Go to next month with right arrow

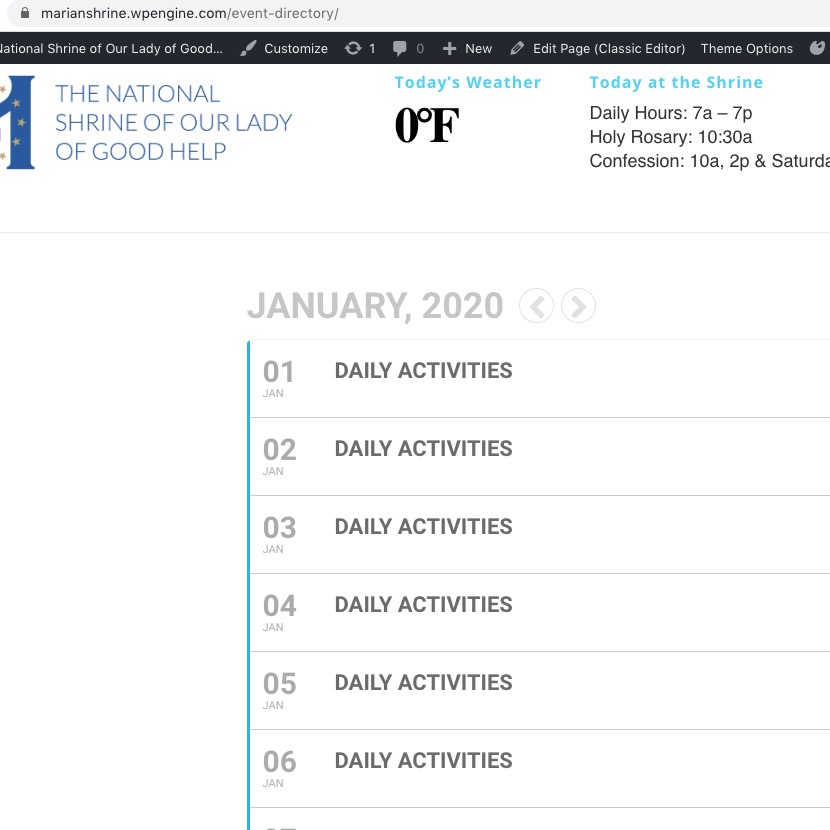(x=578, y=306)
